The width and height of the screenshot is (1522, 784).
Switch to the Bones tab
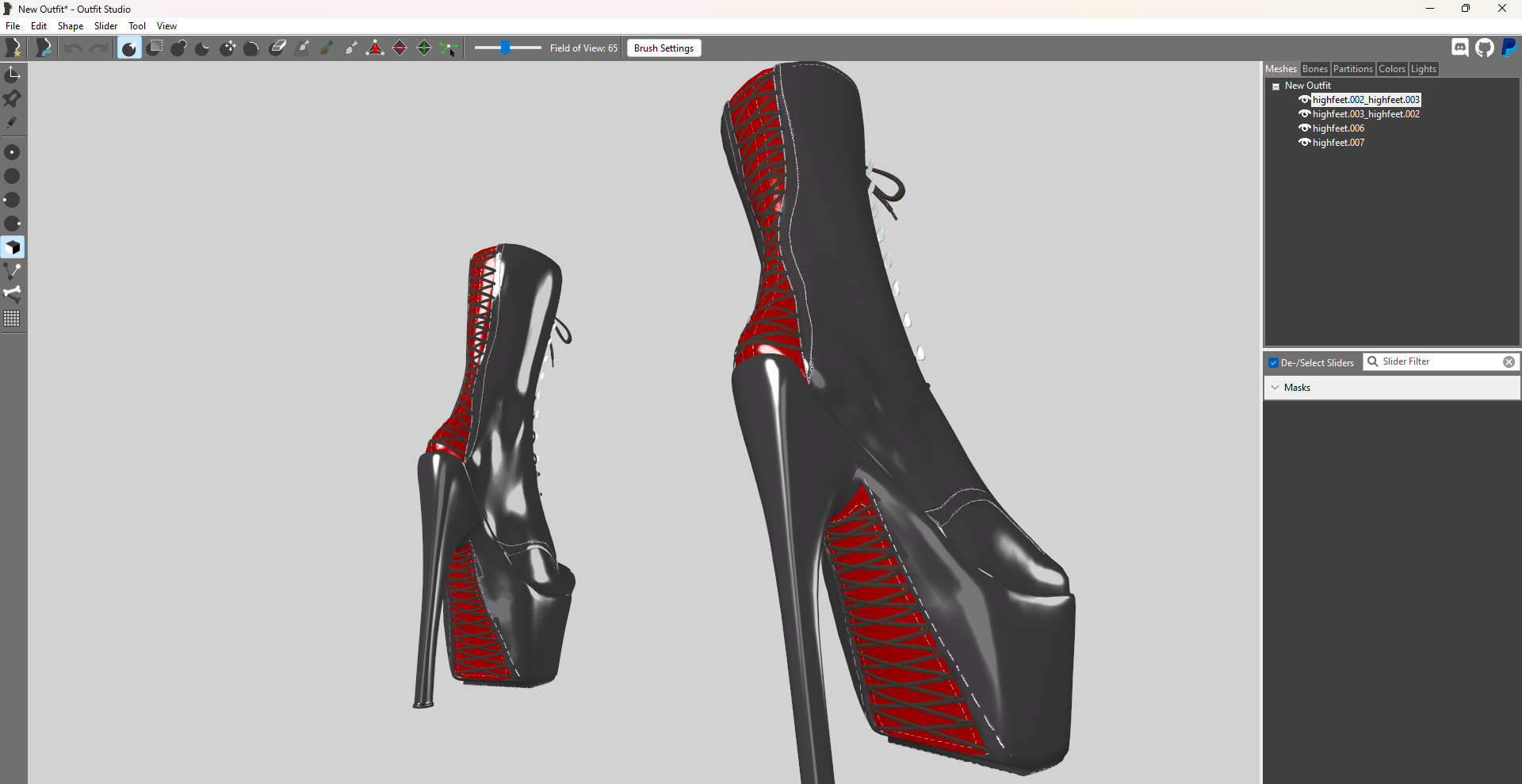click(x=1314, y=69)
